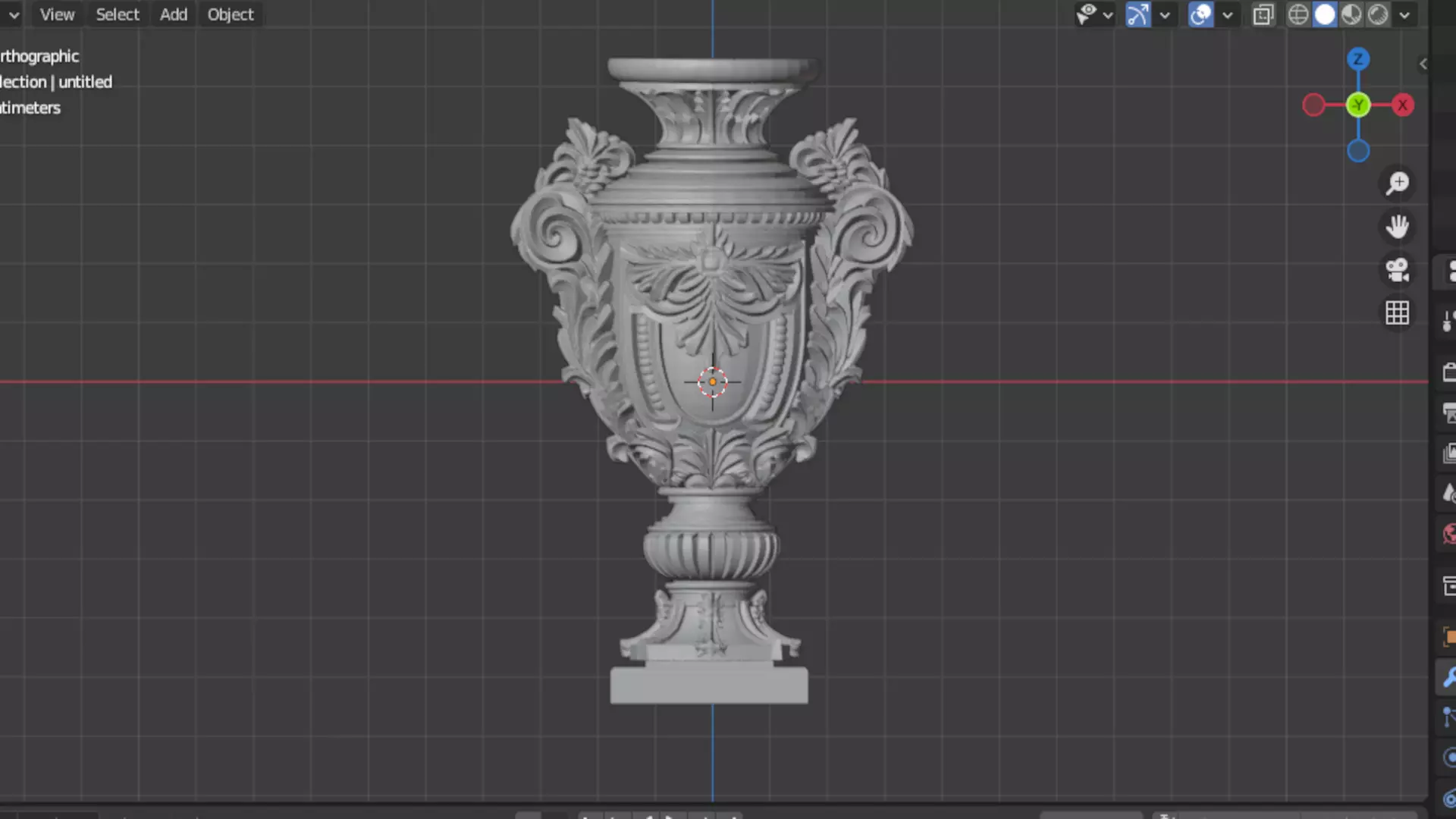Switch to rendered shading mode
Image resolution: width=1456 pixels, height=819 pixels.
tap(1378, 14)
